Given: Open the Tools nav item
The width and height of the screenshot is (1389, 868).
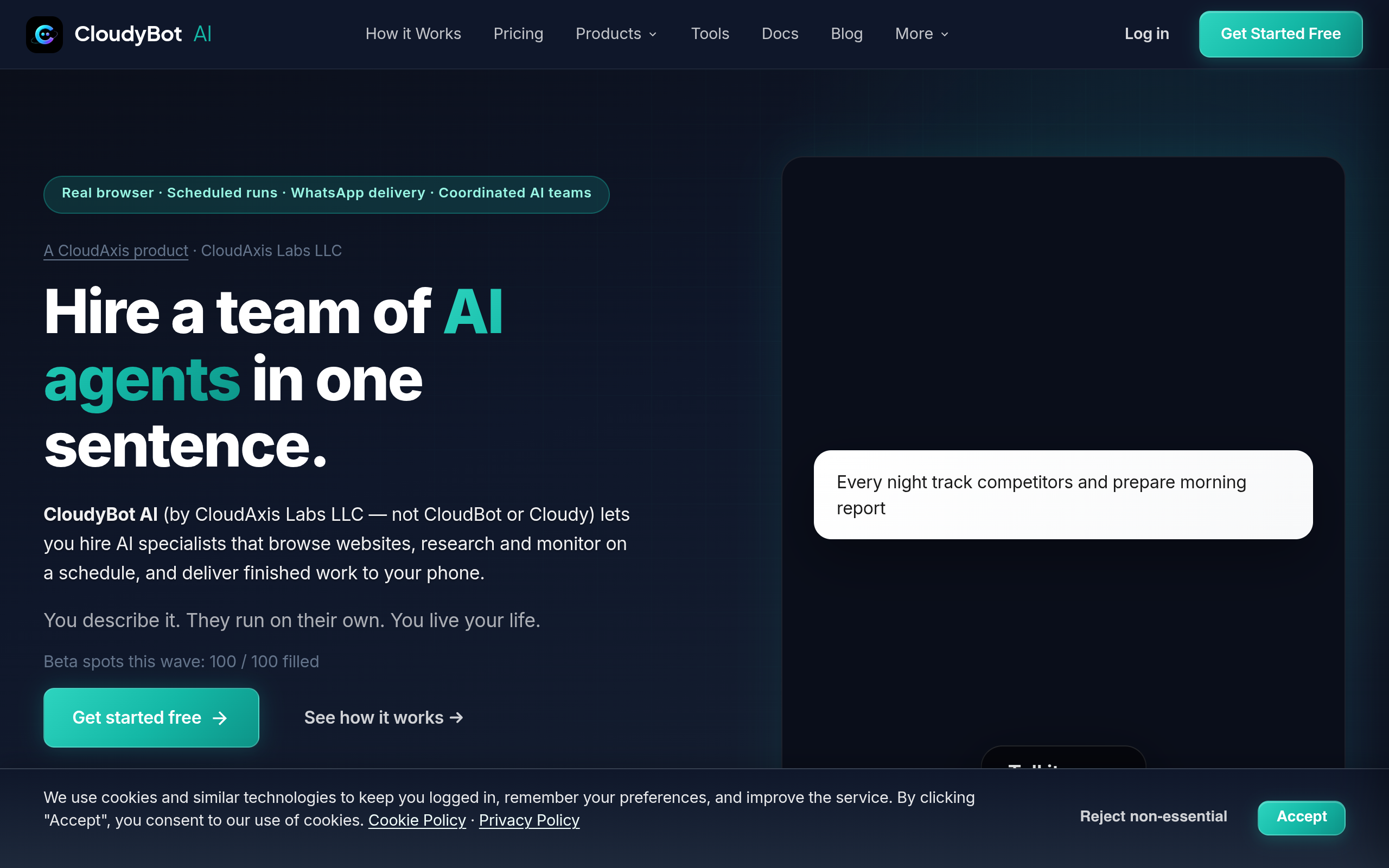Looking at the screenshot, I should coord(710,34).
